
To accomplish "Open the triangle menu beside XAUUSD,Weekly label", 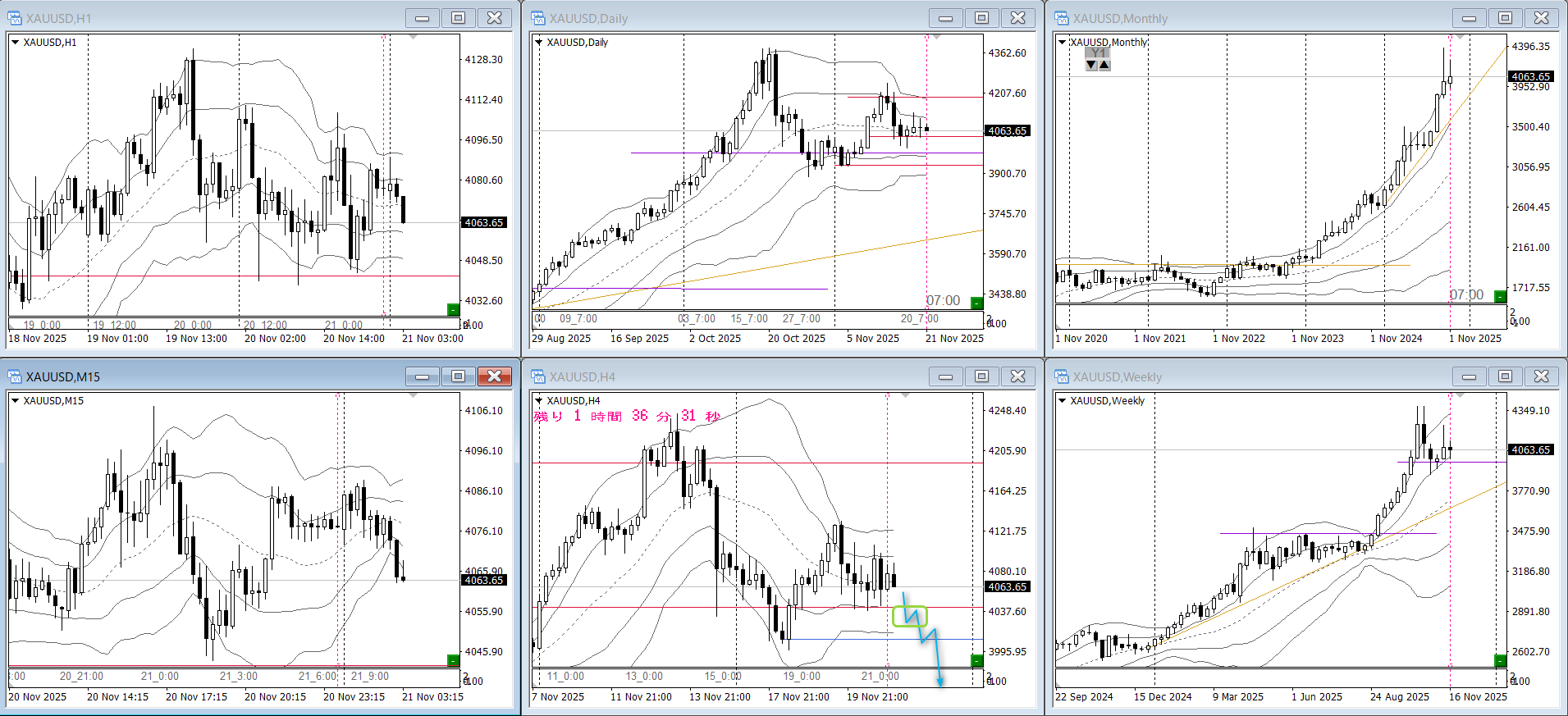I will [1062, 401].
